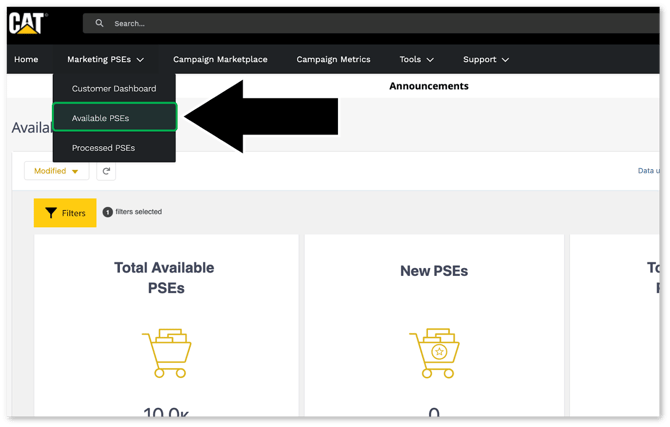Click the CAT logo
The height and width of the screenshot is (427, 670).
pos(28,22)
